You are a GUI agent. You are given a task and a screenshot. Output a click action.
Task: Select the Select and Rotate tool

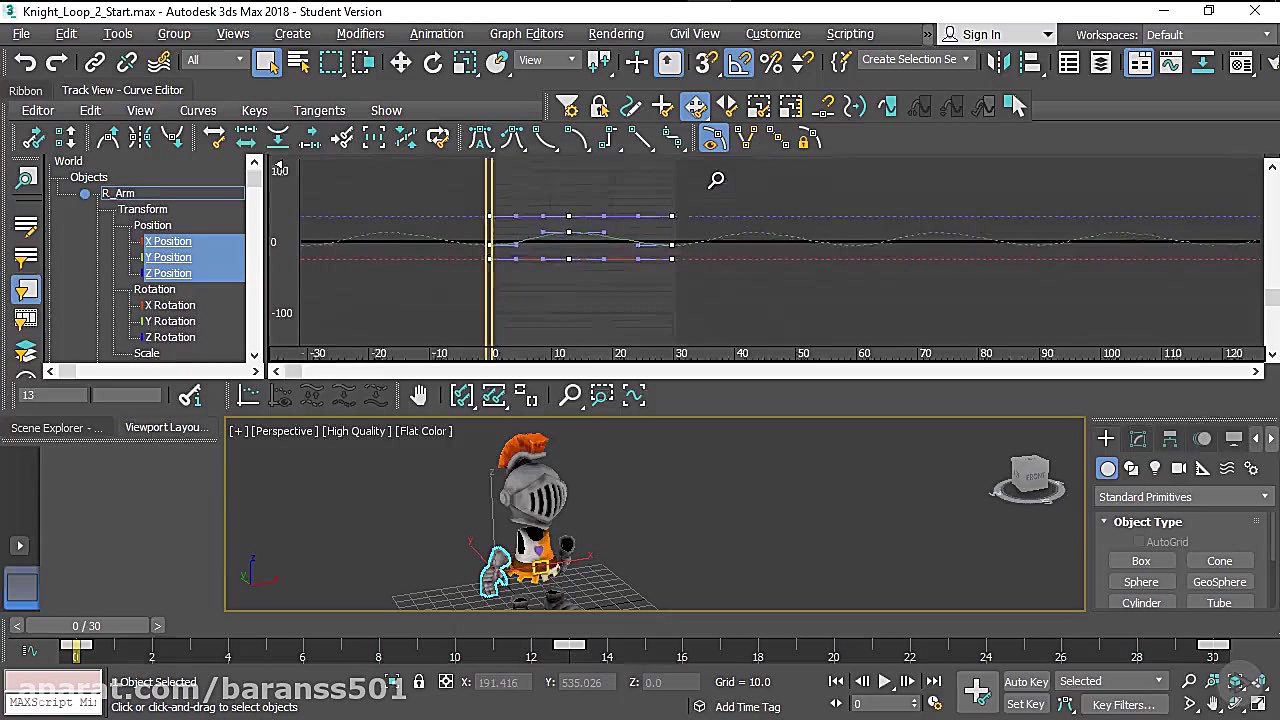click(433, 63)
